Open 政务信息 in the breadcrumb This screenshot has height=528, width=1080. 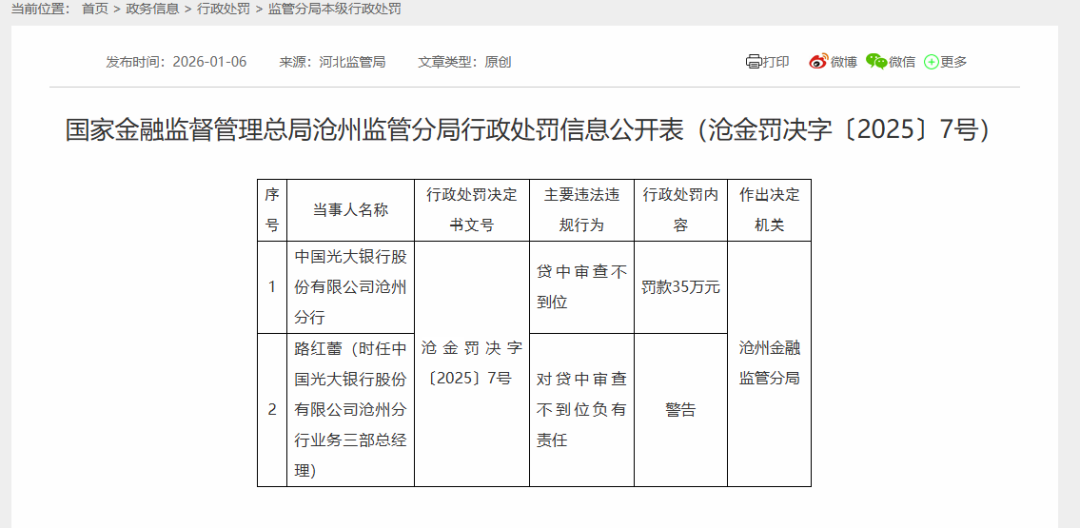pyautogui.click(x=152, y=9)
